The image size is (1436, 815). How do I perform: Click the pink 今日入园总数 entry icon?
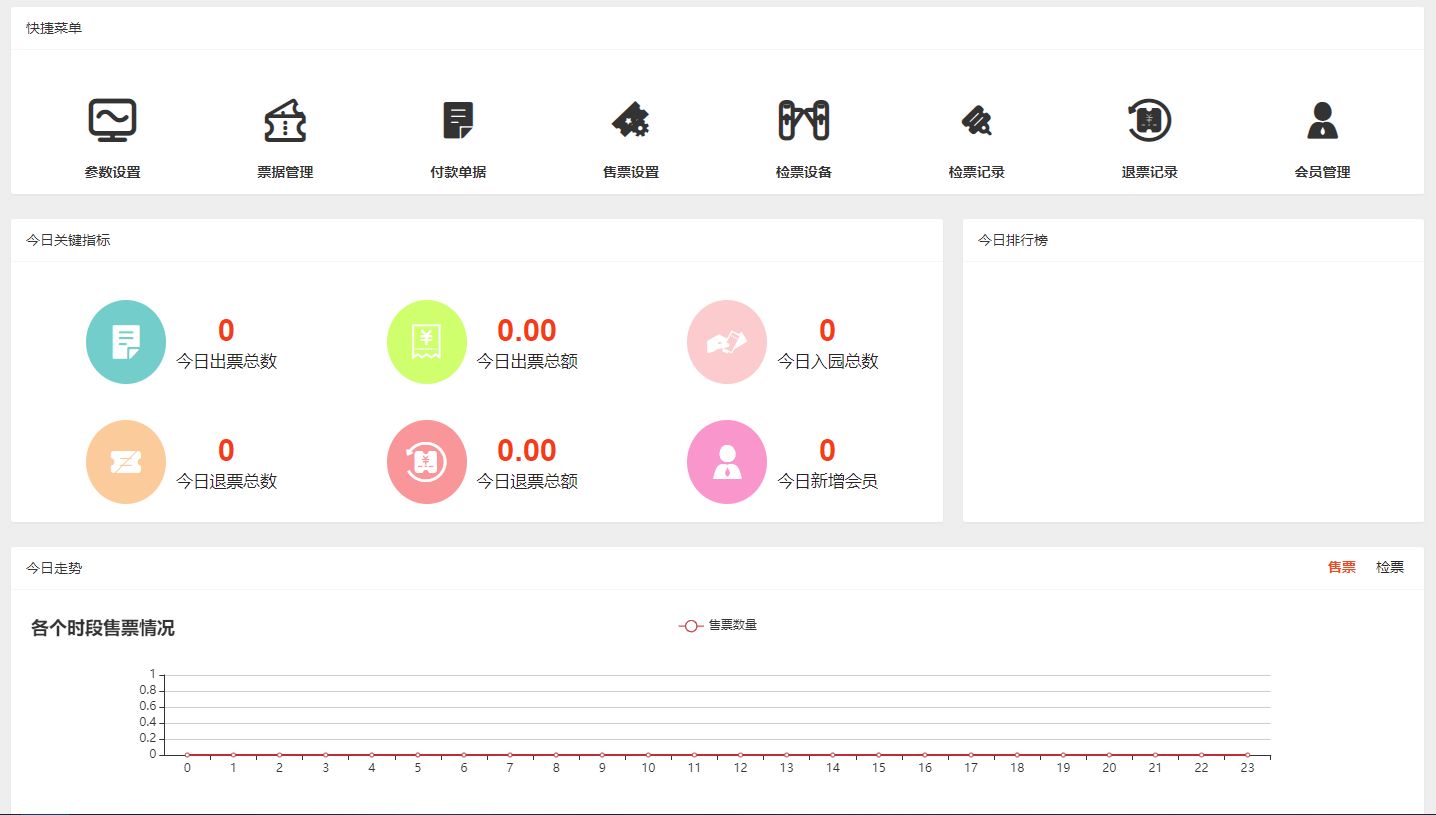726,341
